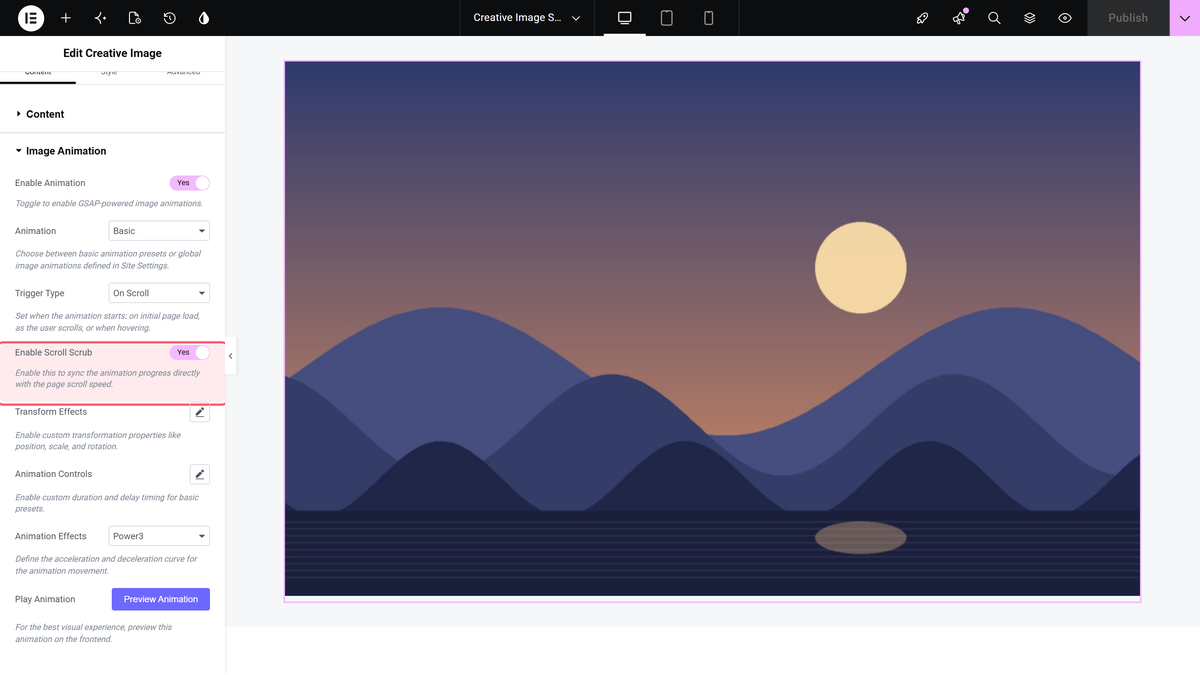Toggle the Enable Scroll Scrub switch
1200x675 pixels.
click(x=190, y=352)
